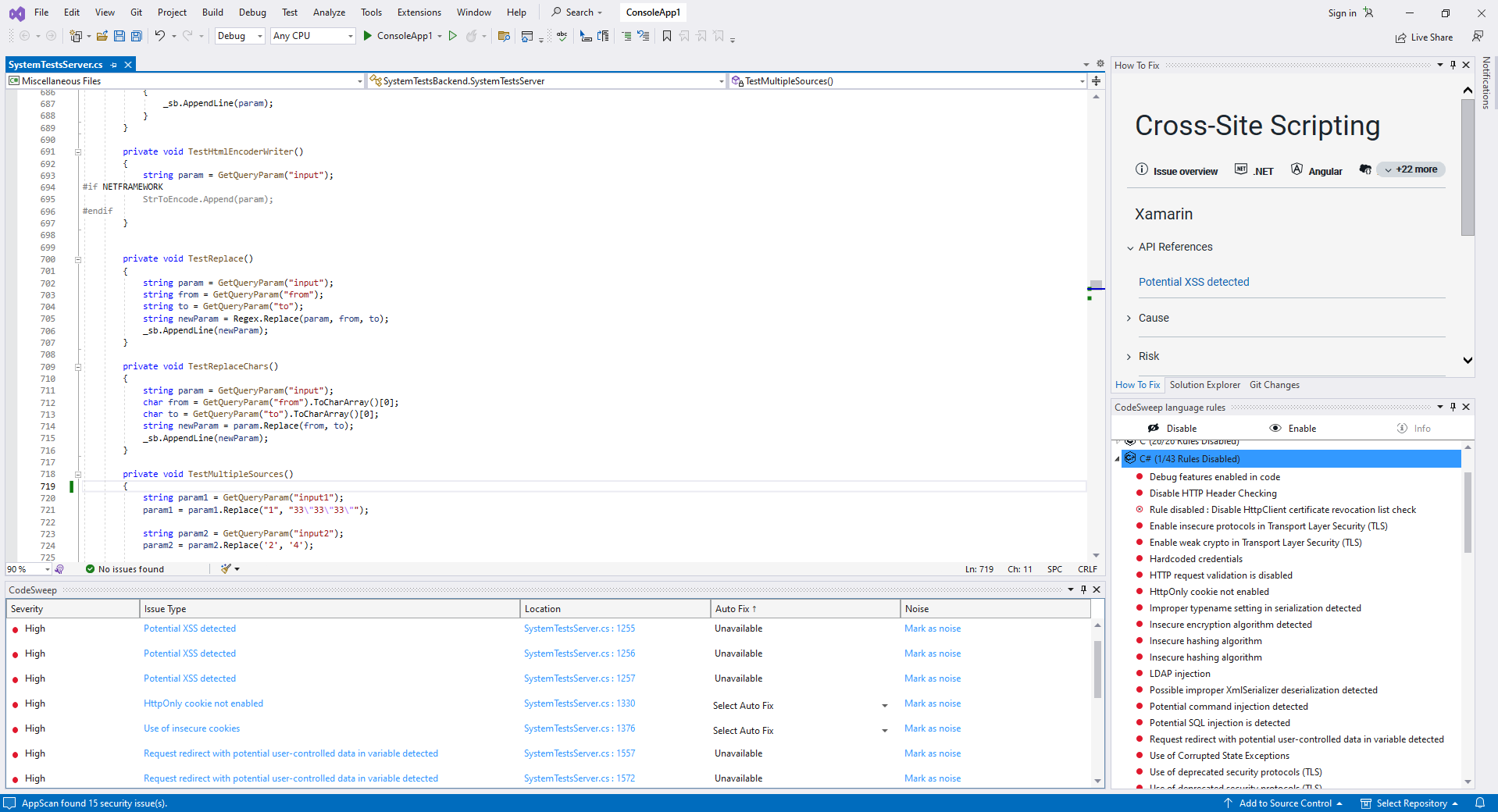Pin the SystemTestsServer.cs tab

coord(114,65)
